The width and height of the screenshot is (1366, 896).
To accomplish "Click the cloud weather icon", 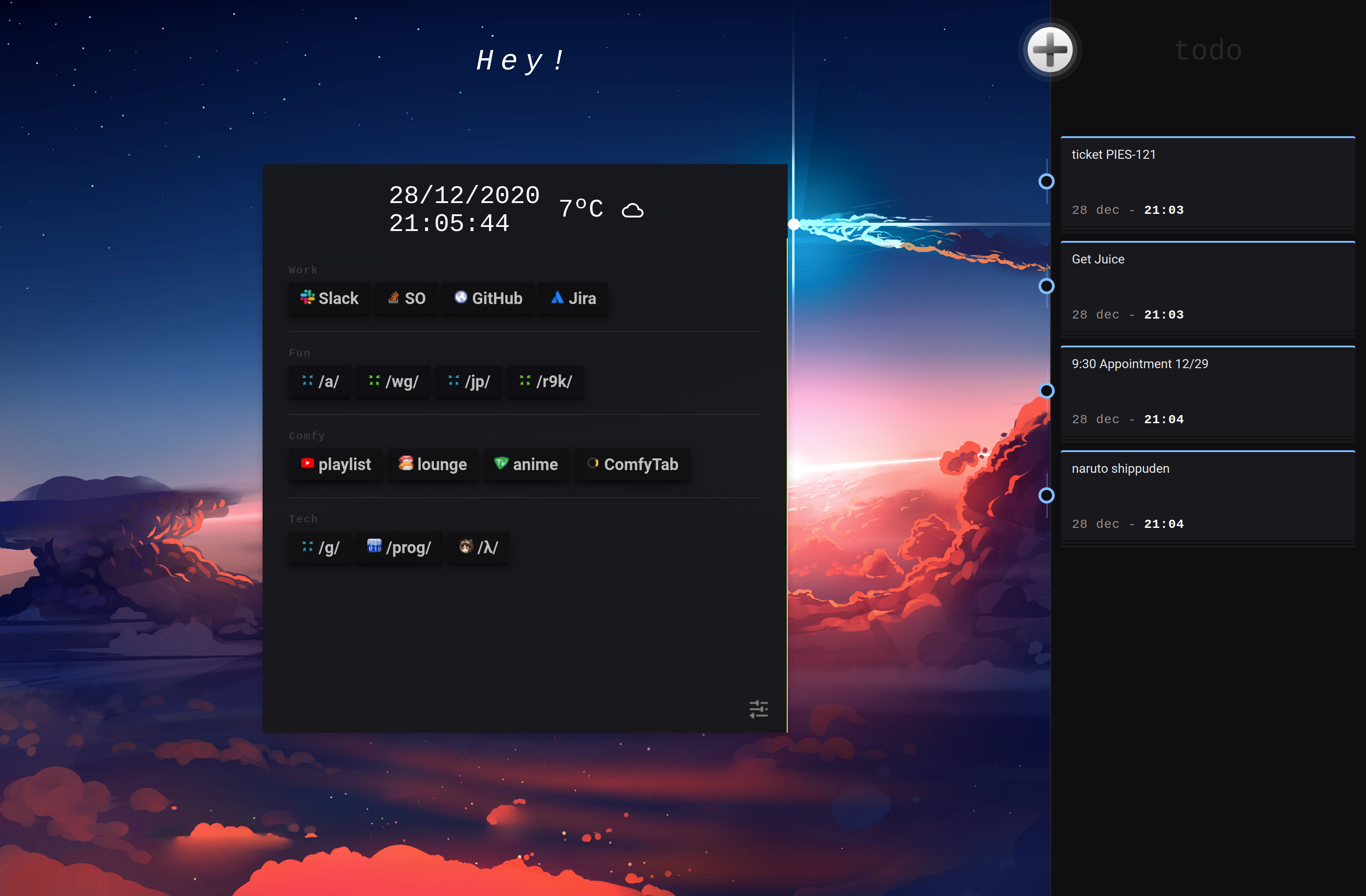I will (632, 211).
